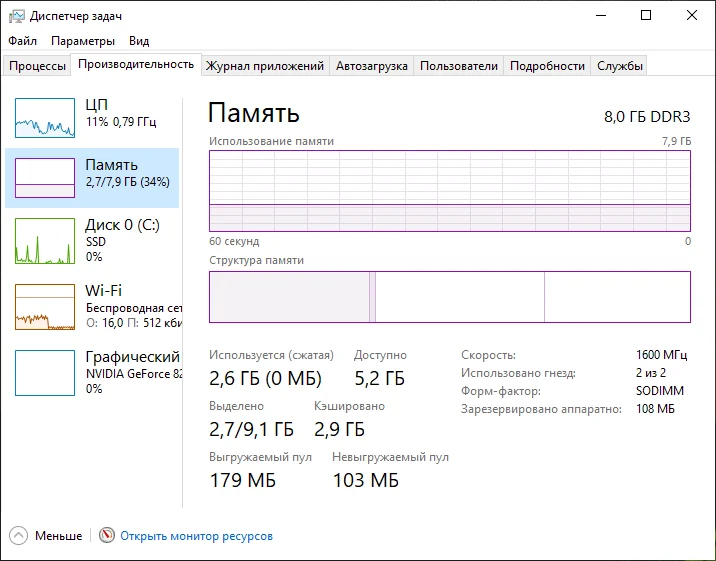
Task: Open the Wi-Fi network graph thumbnail
Action: [45, 307]
